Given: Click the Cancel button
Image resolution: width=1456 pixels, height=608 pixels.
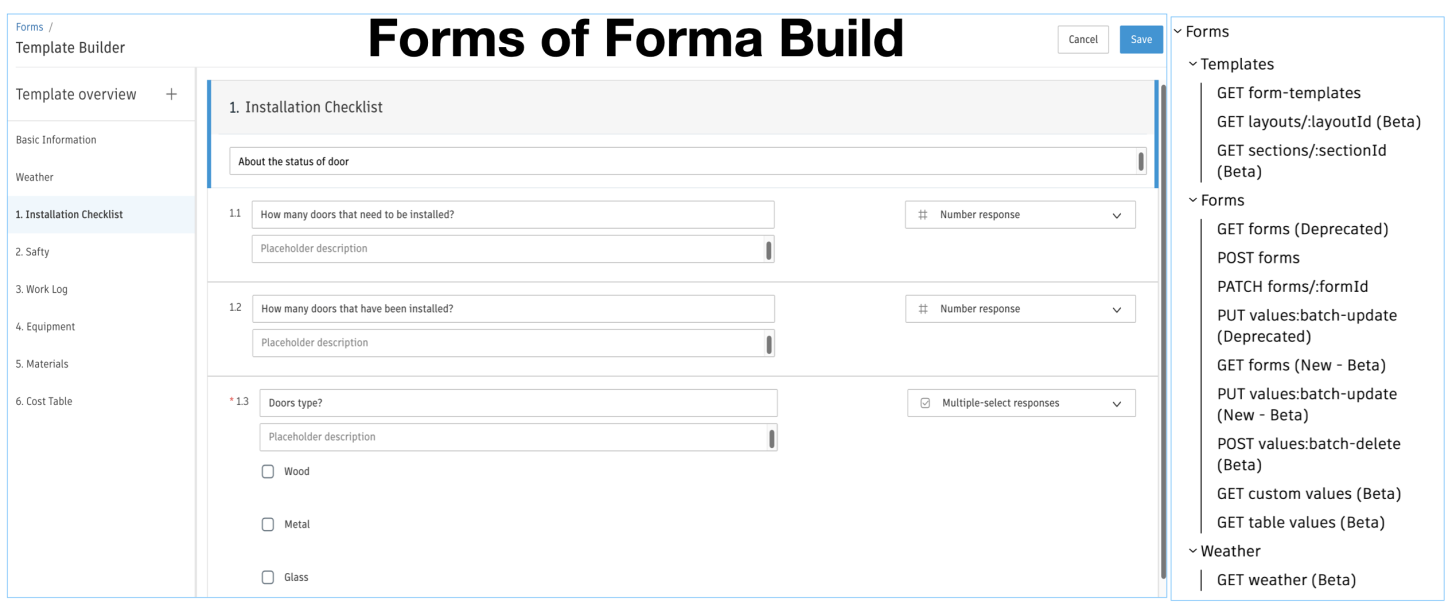Looking at the screenshot, I should point(1083,40).
